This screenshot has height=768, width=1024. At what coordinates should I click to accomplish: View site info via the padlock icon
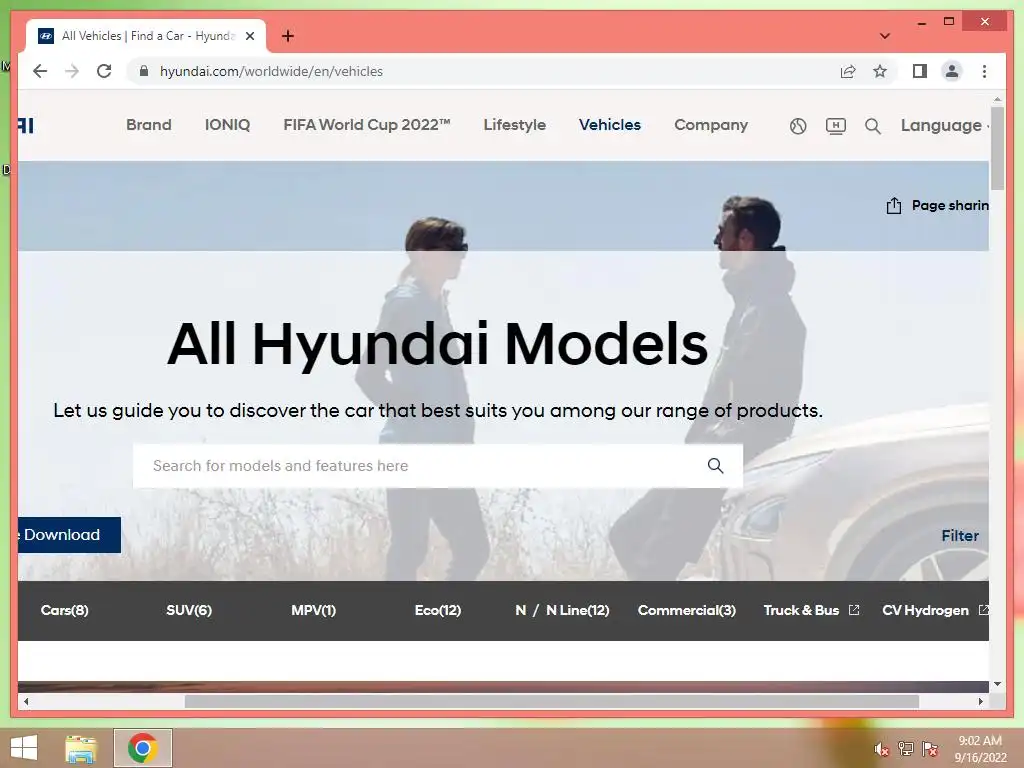144,71
